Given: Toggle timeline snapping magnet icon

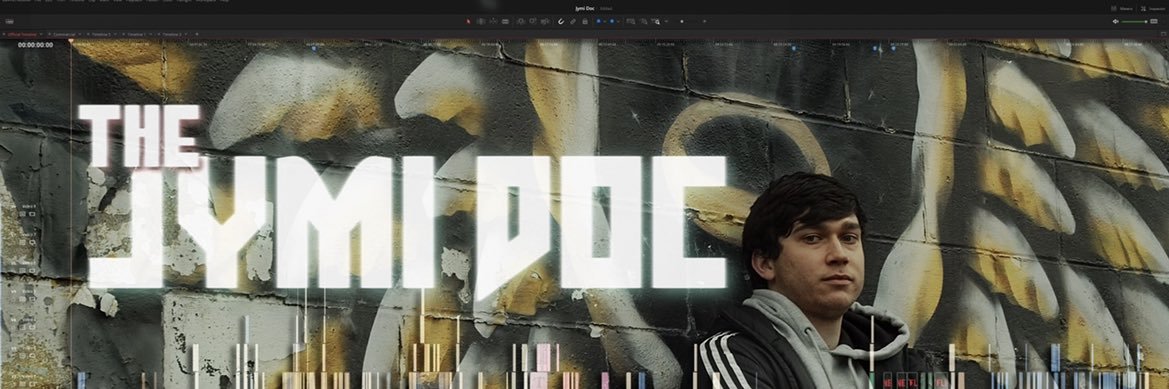Looking at the screenshot, I should [x=561, y=21].
